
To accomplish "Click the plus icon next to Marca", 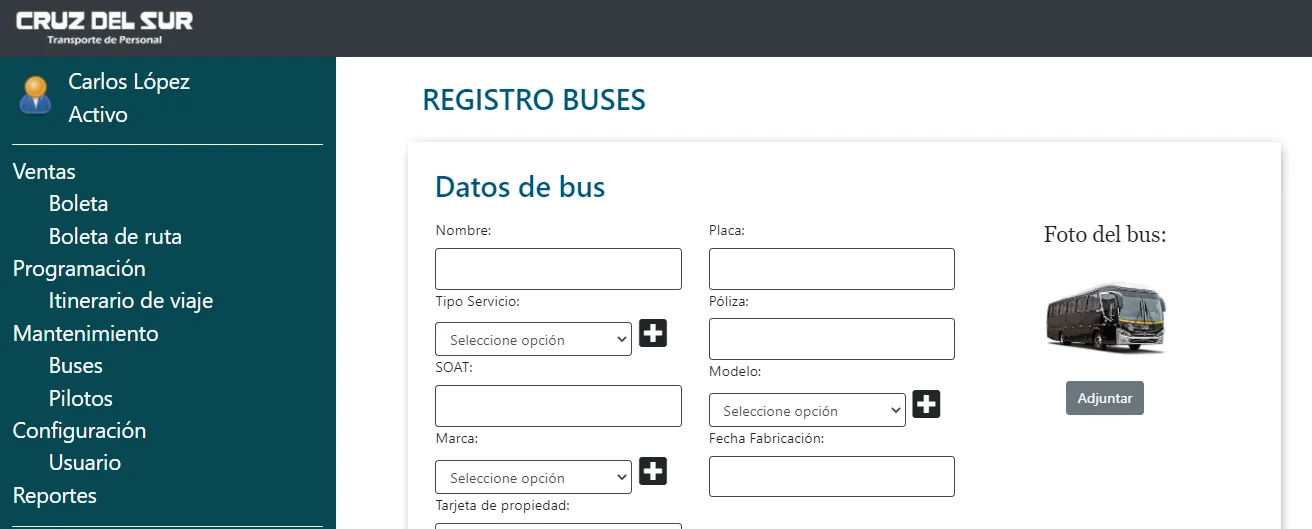I will click(653, 471).
